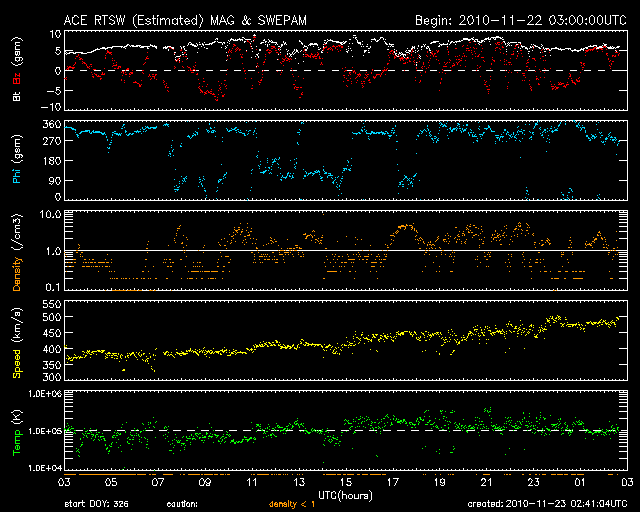Click the start DOY: 326 text
The width and height of the screenshot is (640, 512).
97,504
